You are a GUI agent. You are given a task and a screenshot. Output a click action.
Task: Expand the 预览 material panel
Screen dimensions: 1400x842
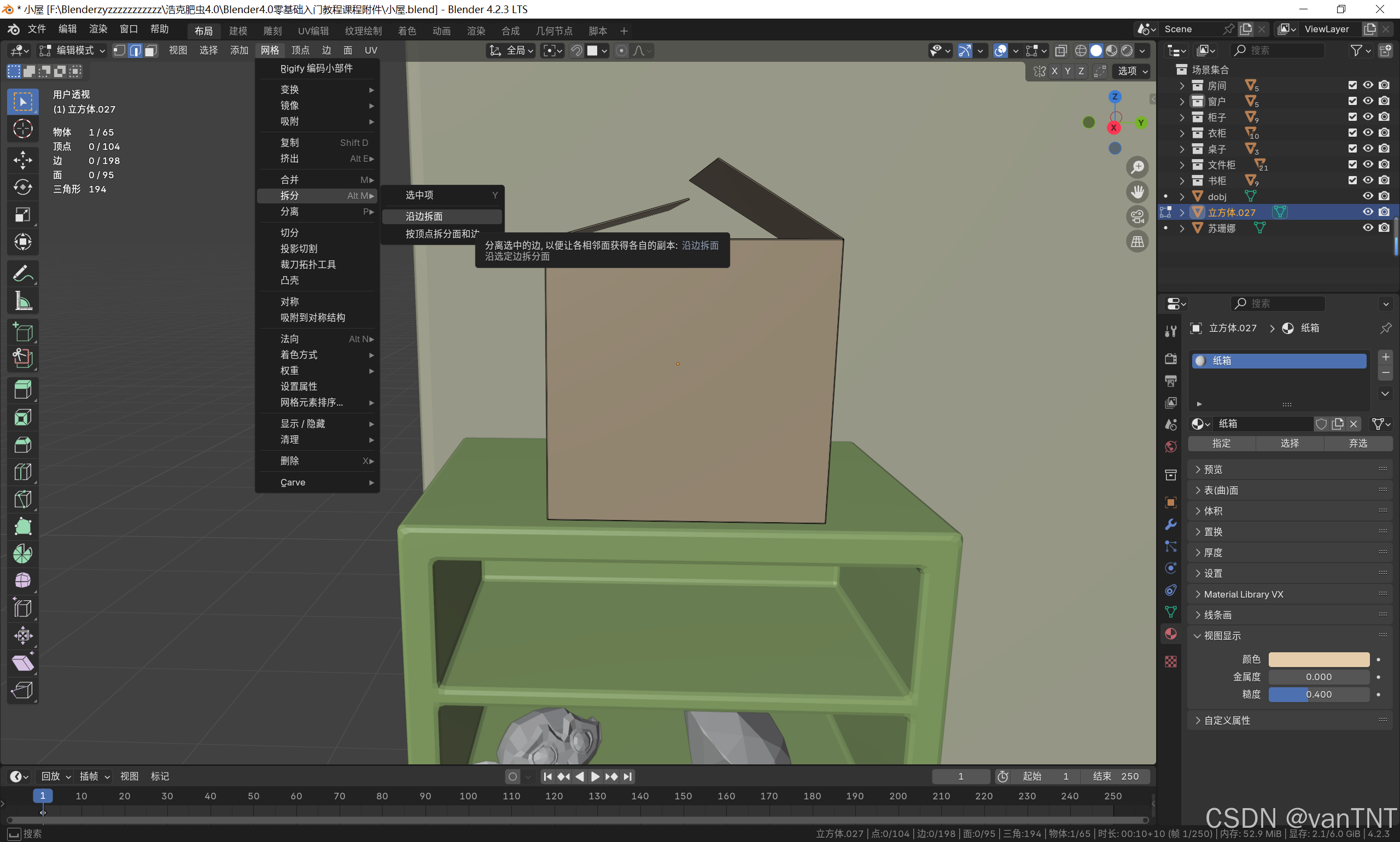pyautogui.click(x=1213, y=469)
